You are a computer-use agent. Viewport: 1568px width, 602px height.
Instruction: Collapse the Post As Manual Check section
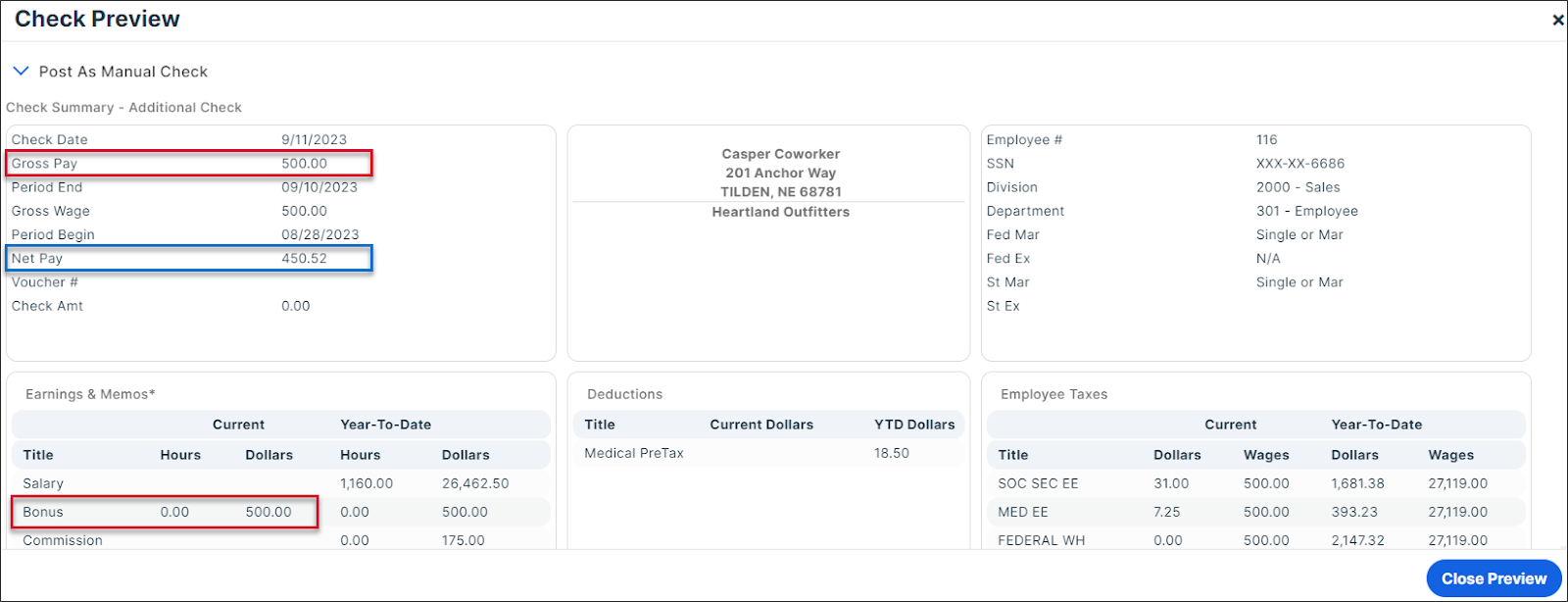coord(21,72)
